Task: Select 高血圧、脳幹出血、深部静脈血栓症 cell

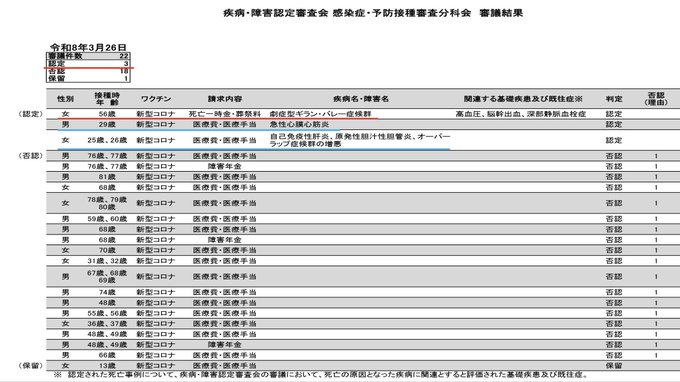Action: [520, 114]
